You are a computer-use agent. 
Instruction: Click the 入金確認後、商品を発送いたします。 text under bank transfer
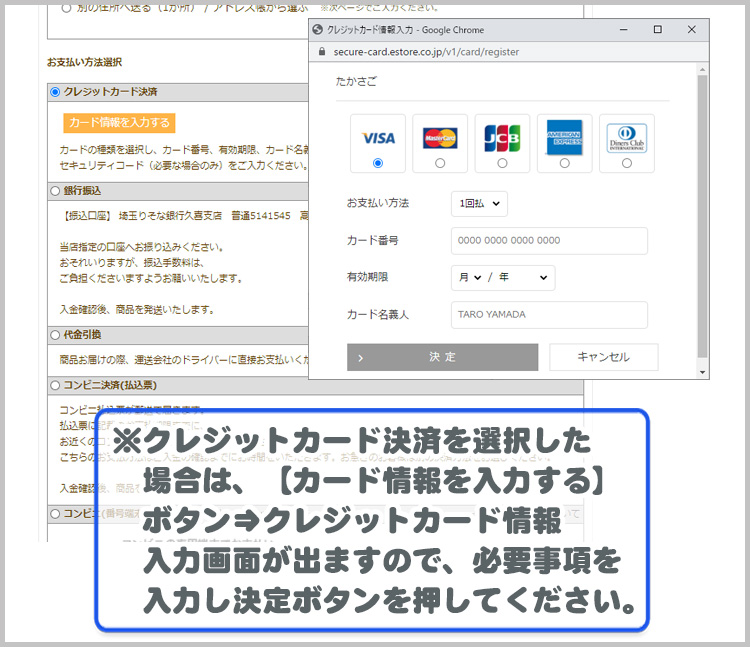[137, 310]
